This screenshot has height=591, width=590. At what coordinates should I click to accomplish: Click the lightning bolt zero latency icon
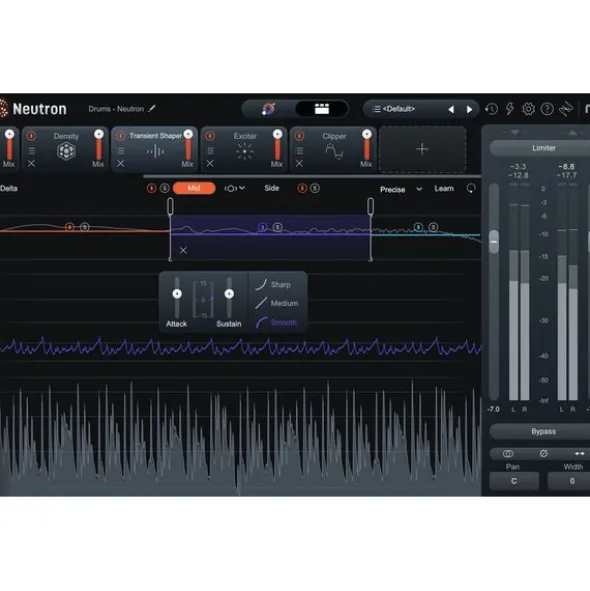[510, 109]
